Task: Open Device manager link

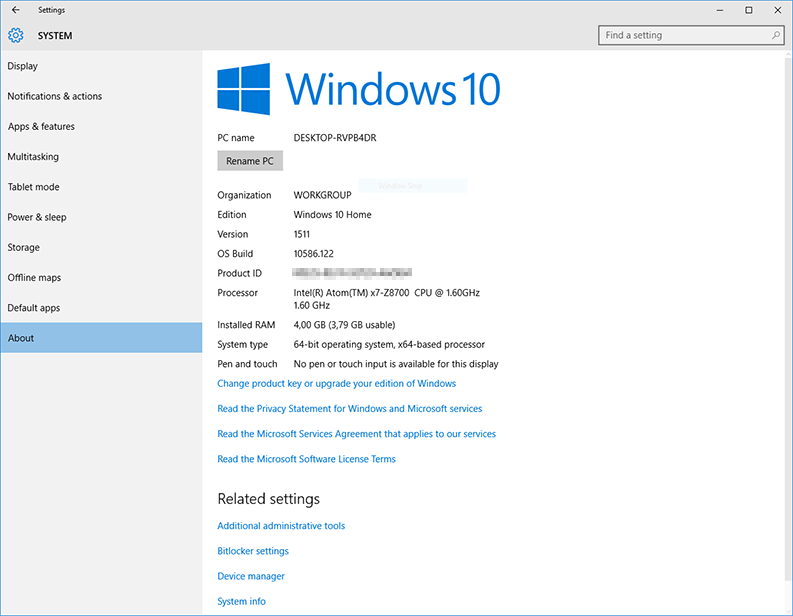Action: click(x=251, y=576)
